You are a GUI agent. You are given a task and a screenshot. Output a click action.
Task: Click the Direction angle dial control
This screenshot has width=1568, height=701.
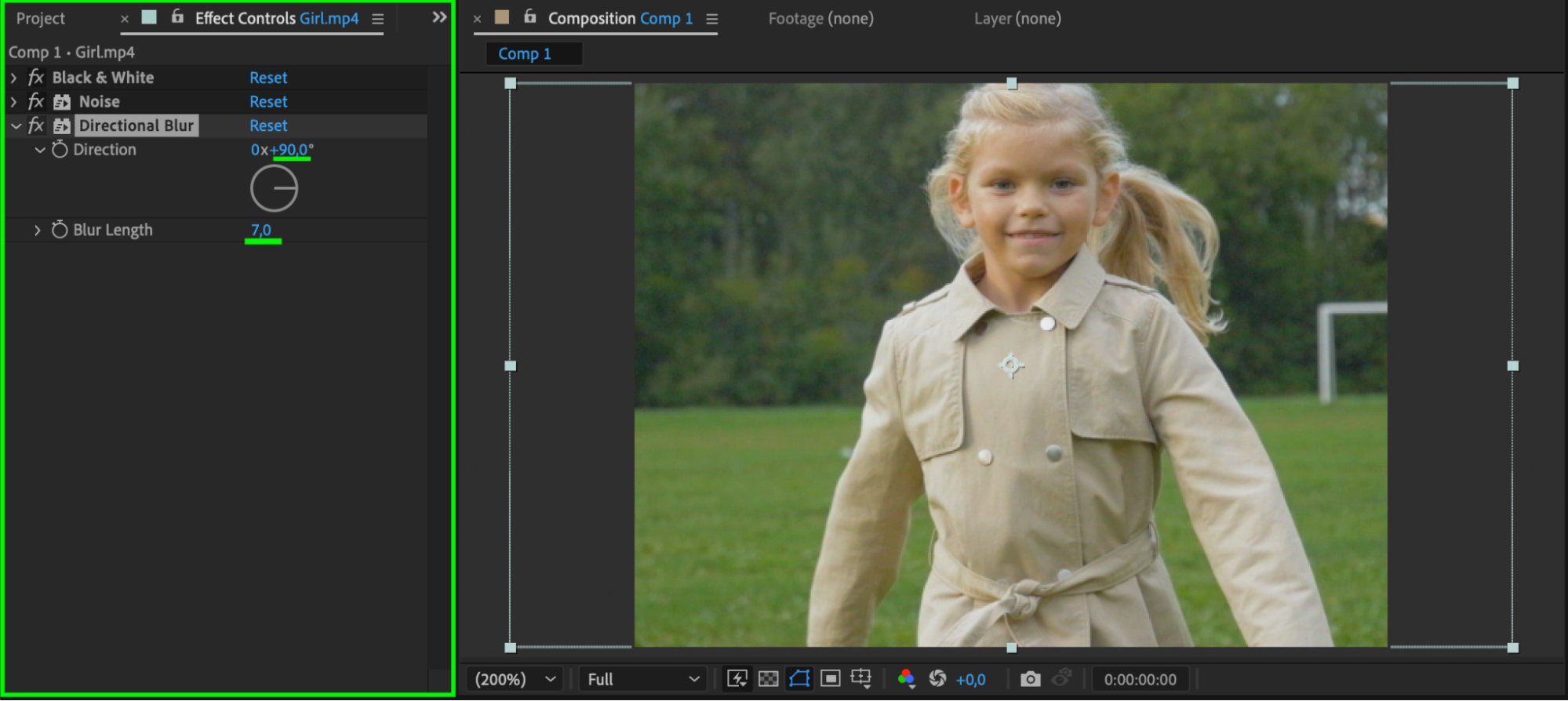pyautogui.click(x=274, y=188)
